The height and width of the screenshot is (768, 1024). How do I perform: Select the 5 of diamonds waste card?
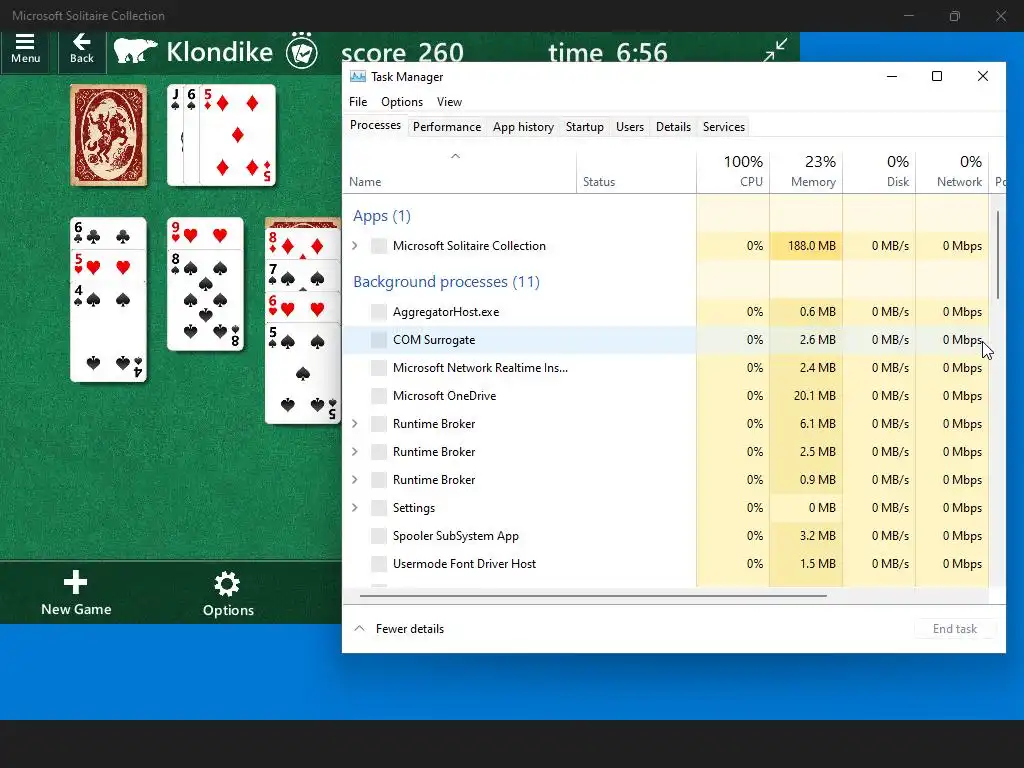[x=238, y=135]
